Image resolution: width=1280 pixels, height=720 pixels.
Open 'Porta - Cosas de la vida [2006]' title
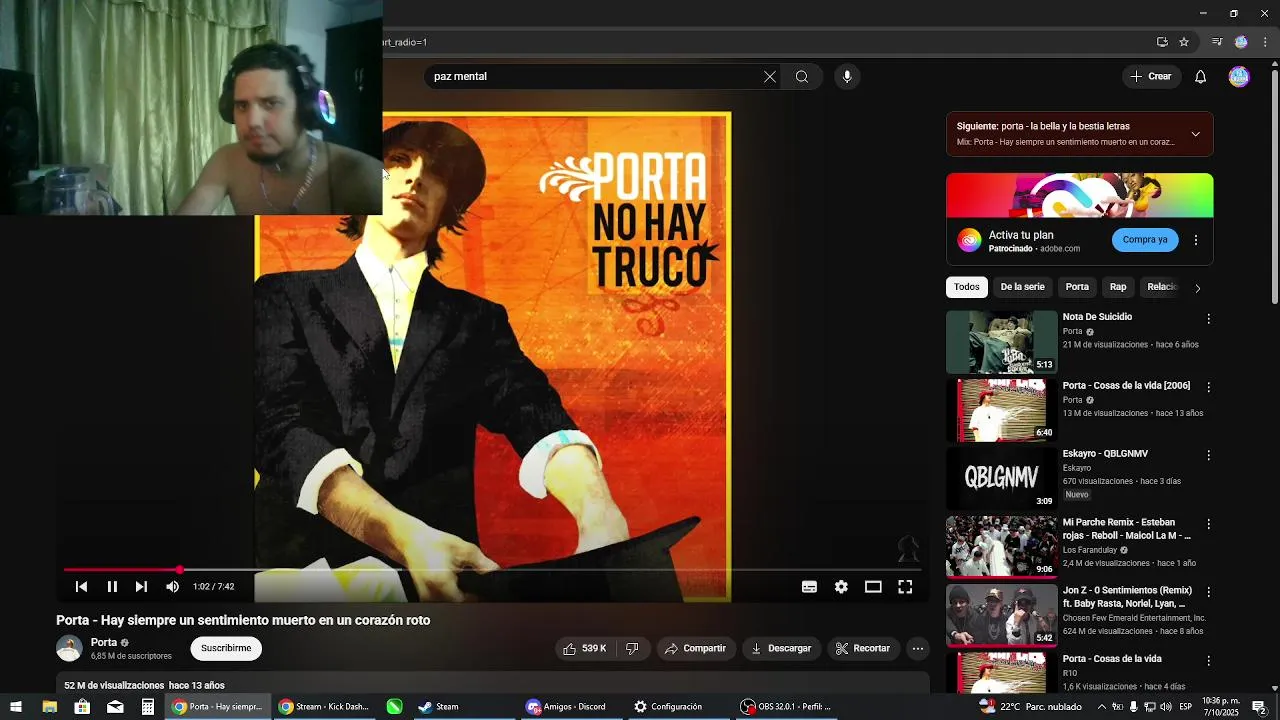[x=1126, y=386]
